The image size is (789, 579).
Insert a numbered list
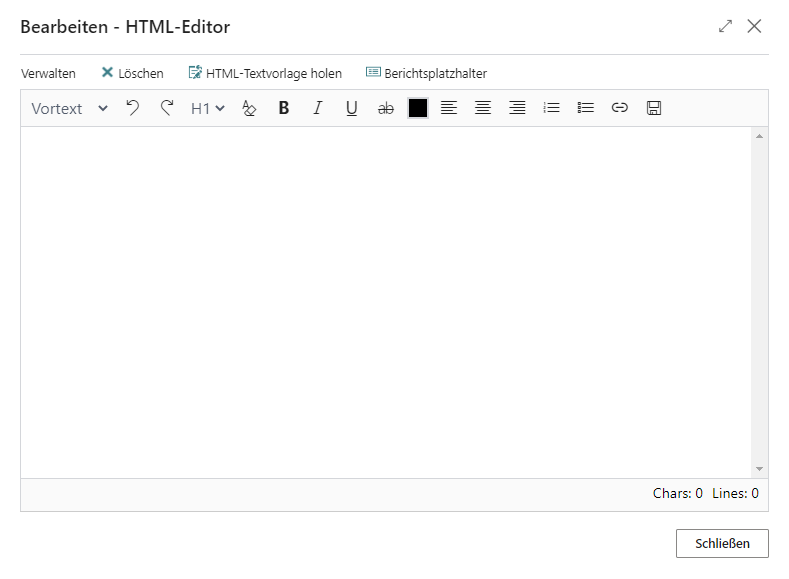click(551, 108)
